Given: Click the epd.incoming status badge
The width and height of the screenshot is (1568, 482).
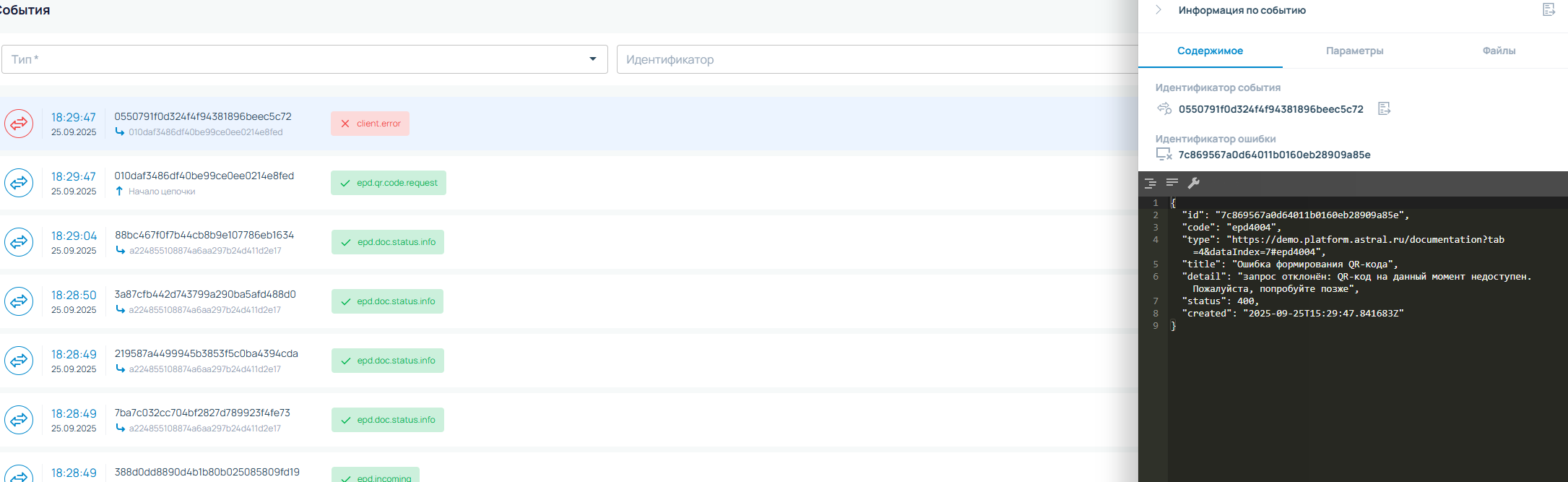Looking at the screenshot, I should [376, 474].
